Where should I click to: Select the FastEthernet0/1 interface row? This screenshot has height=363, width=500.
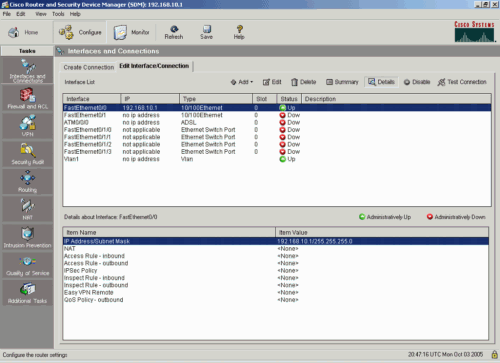pos(277,115)
